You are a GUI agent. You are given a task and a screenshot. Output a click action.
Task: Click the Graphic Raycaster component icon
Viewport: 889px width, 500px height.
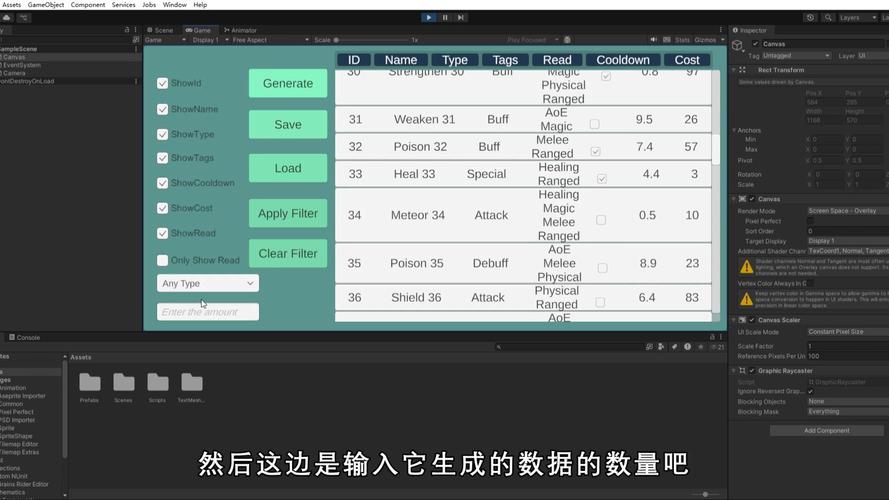pyautogui.click(x=742, y=371)
